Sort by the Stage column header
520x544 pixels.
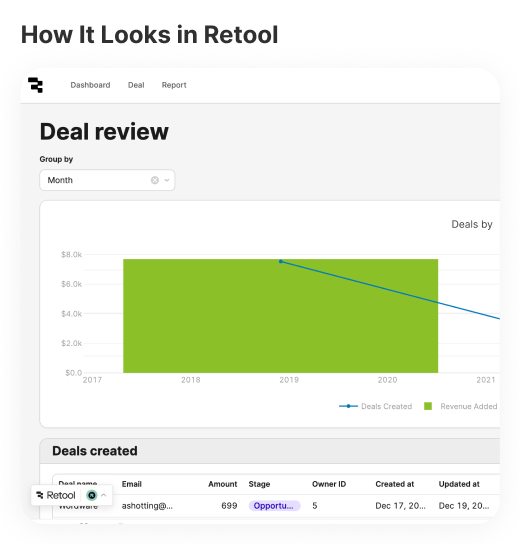259,484
